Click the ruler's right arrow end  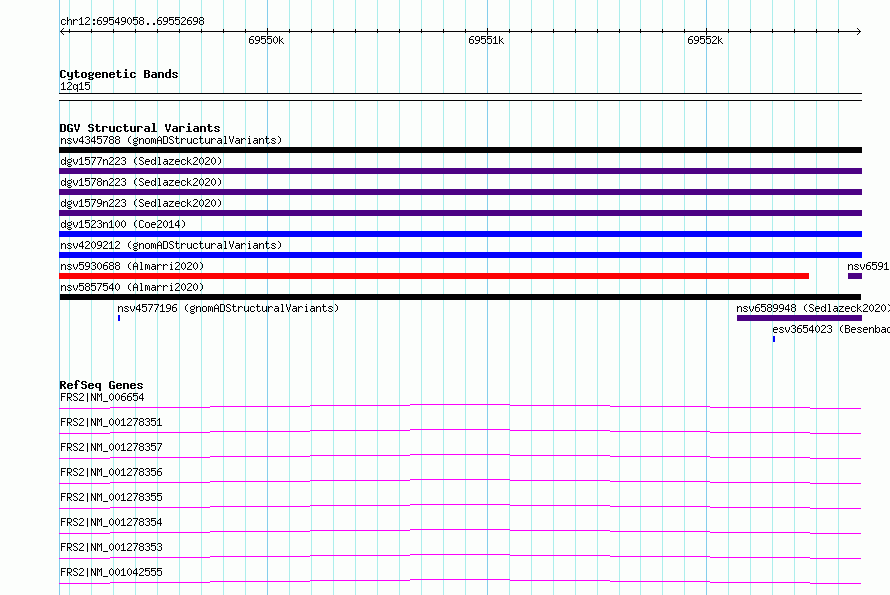(858, 31)
